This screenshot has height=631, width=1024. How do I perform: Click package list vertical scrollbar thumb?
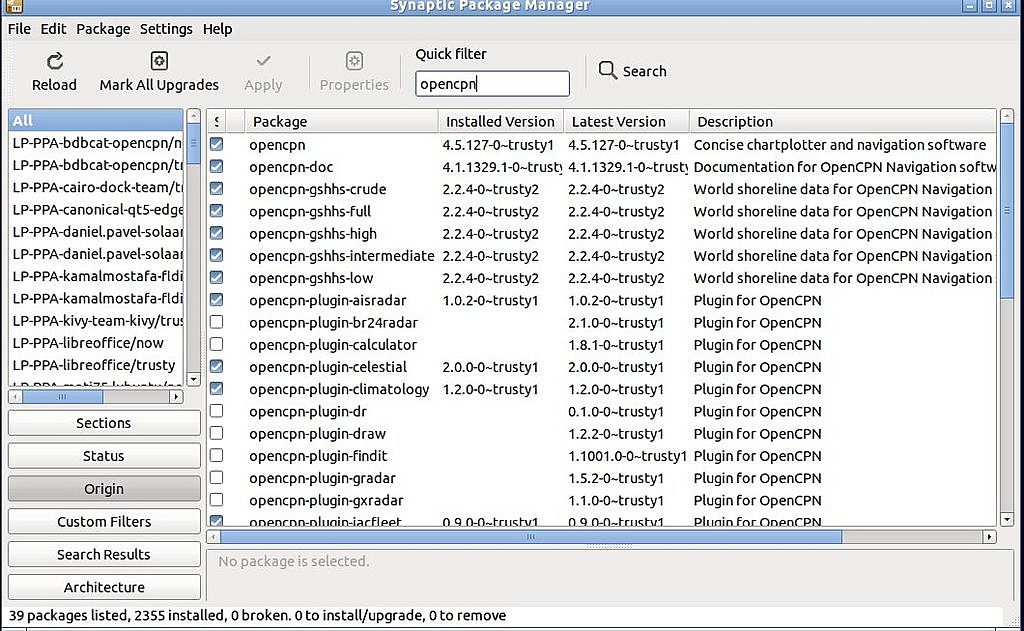coord(1006,210)
